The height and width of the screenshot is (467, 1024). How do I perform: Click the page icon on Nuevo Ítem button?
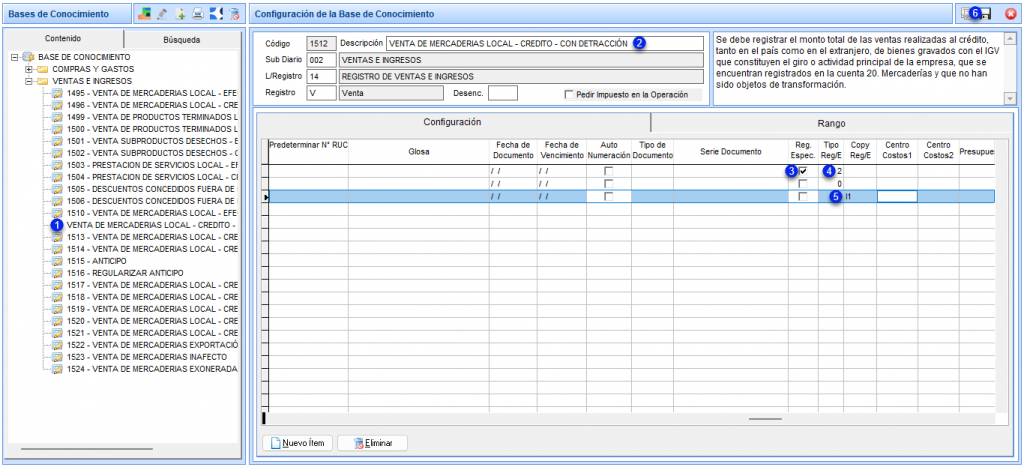[276, 443]
